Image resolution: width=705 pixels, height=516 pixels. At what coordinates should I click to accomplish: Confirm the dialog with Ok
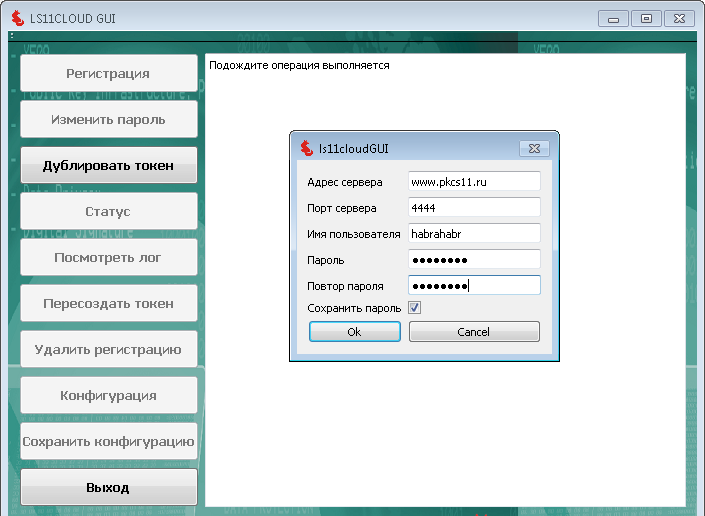tap(355, 332)
